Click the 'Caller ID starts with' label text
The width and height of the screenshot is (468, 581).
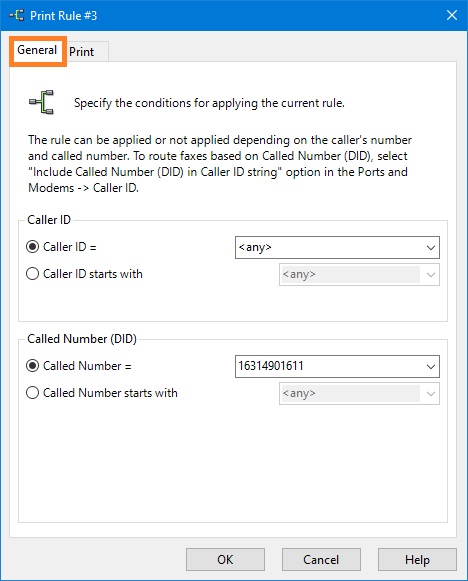(x=93, y=274)
